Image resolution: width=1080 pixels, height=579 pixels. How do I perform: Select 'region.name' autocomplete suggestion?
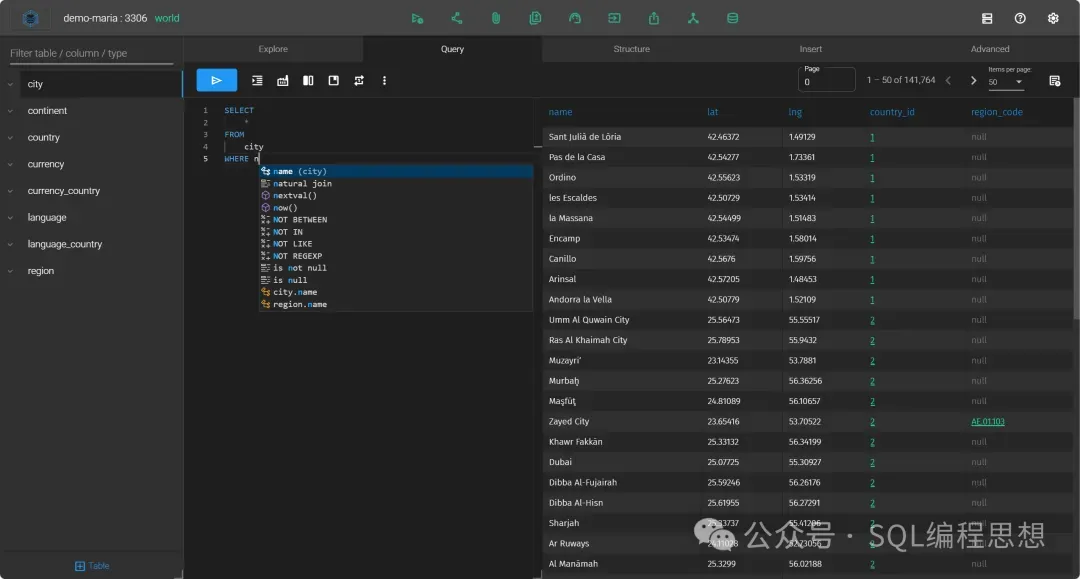(x=396, y=304)
